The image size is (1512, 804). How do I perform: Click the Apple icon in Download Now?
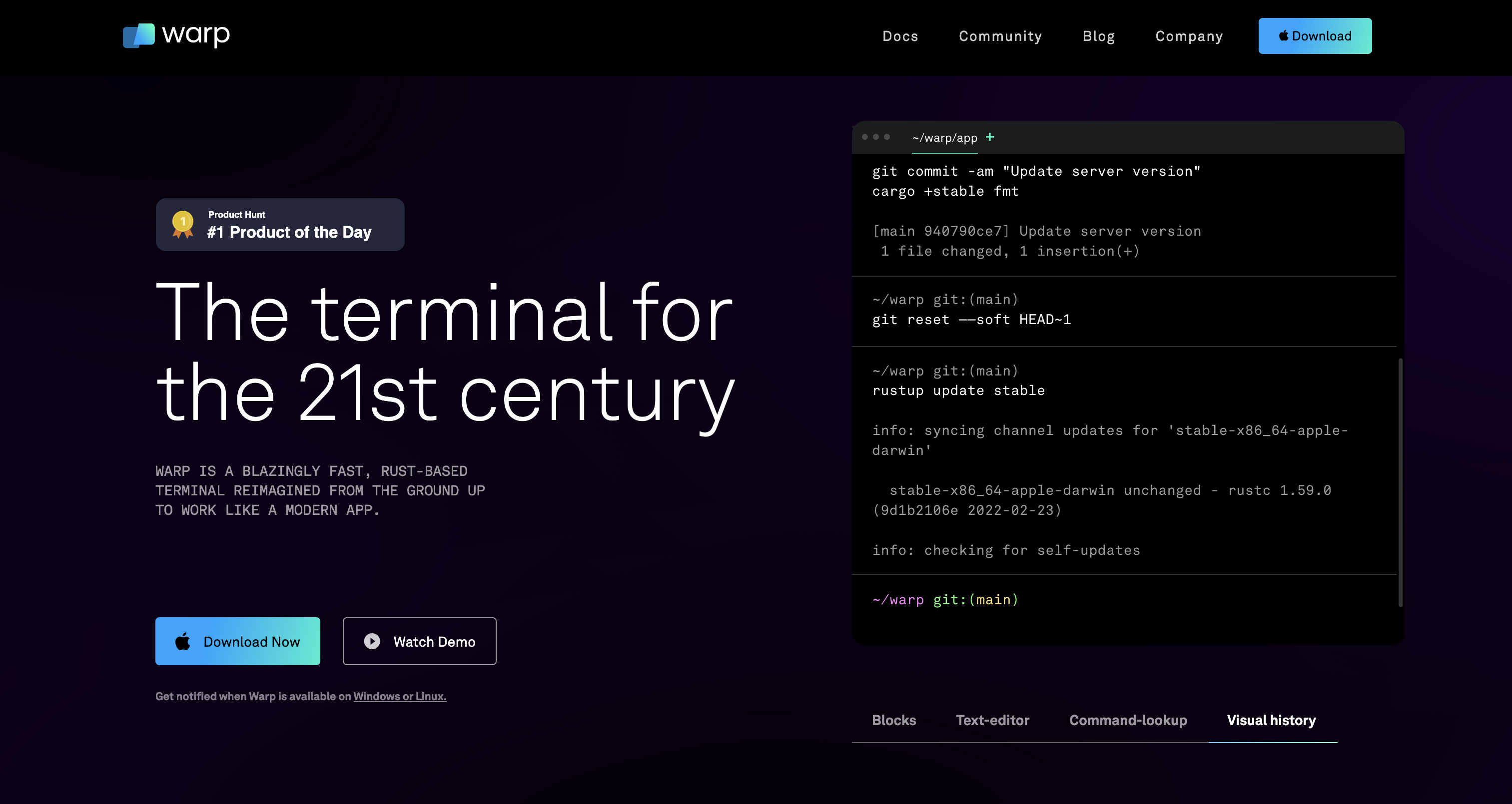pyautogui.click(x=182, y=641)
